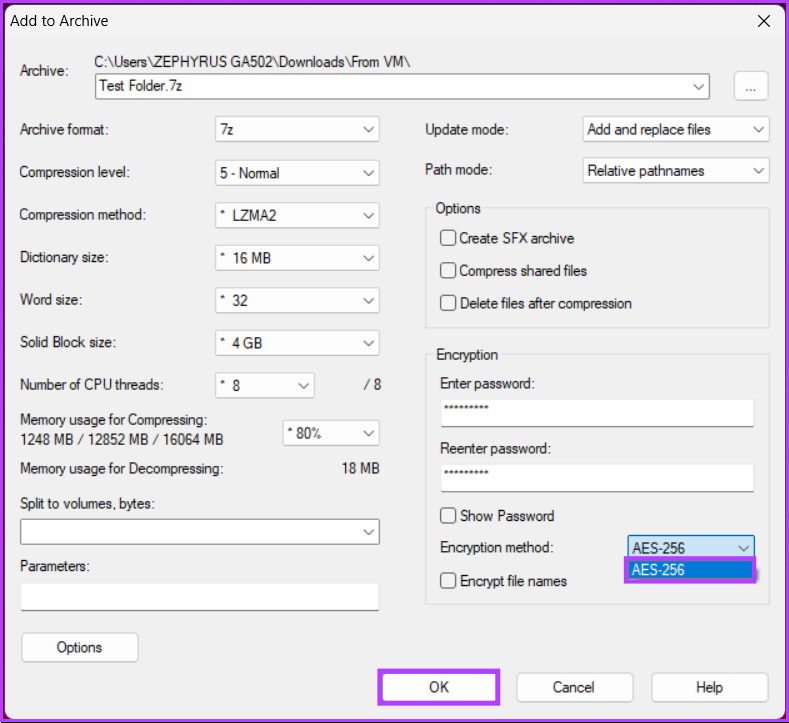Click the Reenter password field

[597, 478]
